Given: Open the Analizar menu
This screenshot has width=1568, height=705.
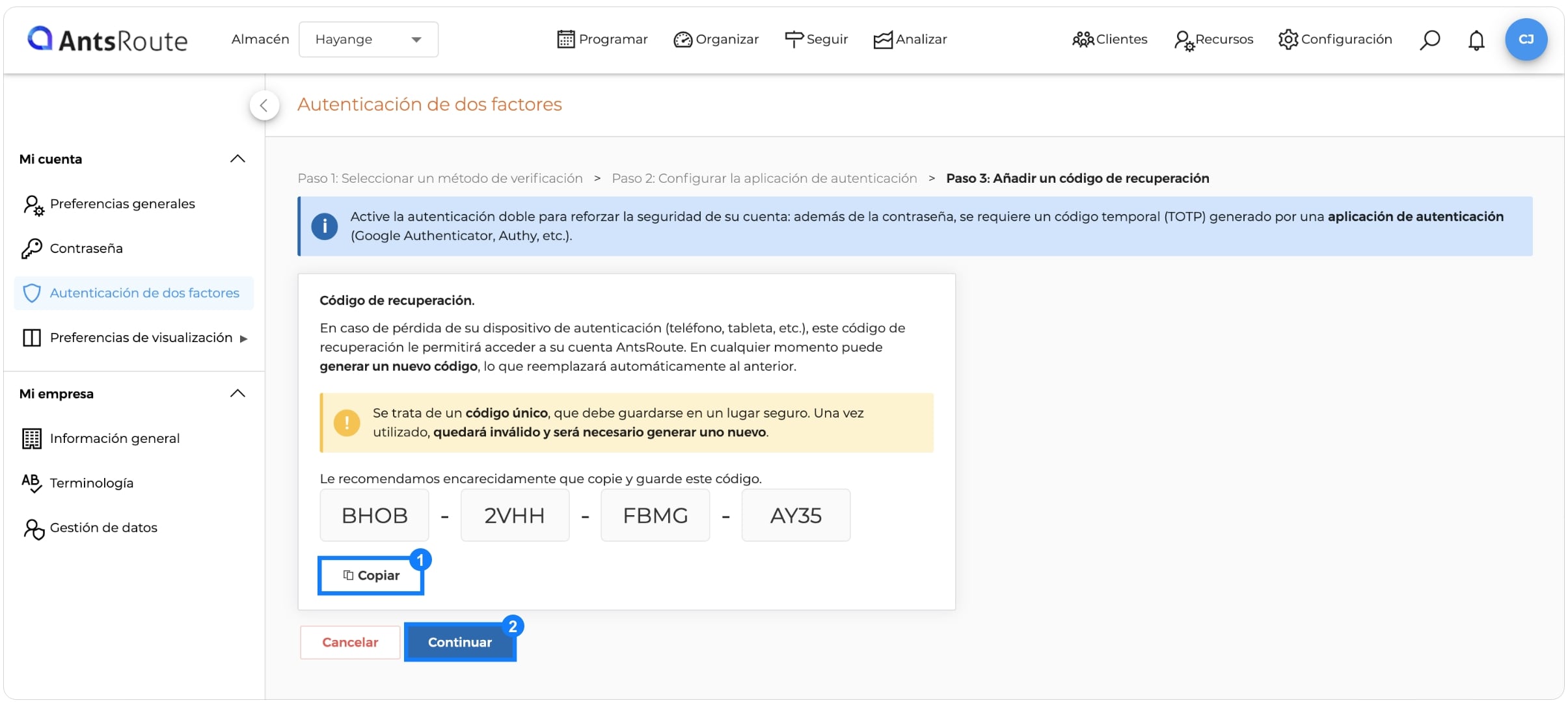Looking at the screenshot, I should (910, 40).
